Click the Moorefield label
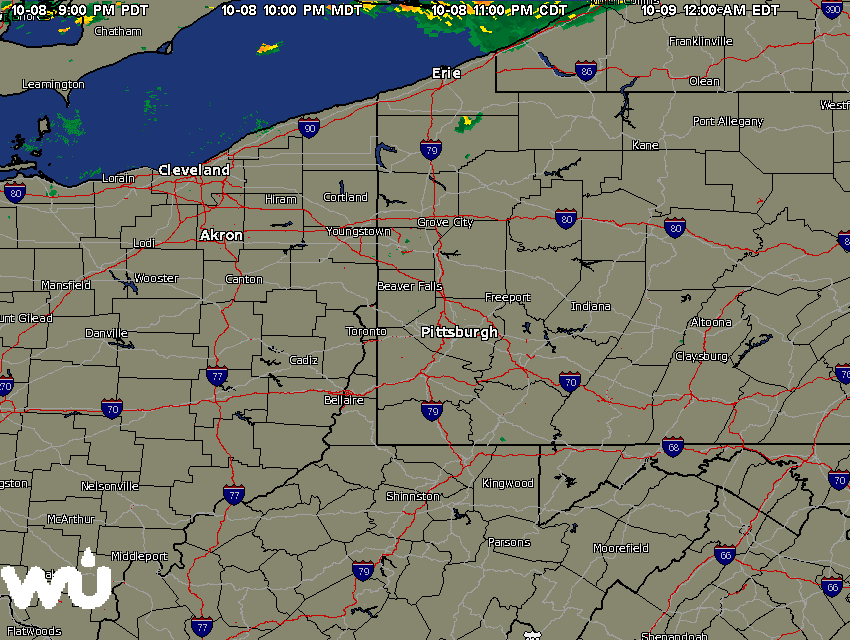 621,548
